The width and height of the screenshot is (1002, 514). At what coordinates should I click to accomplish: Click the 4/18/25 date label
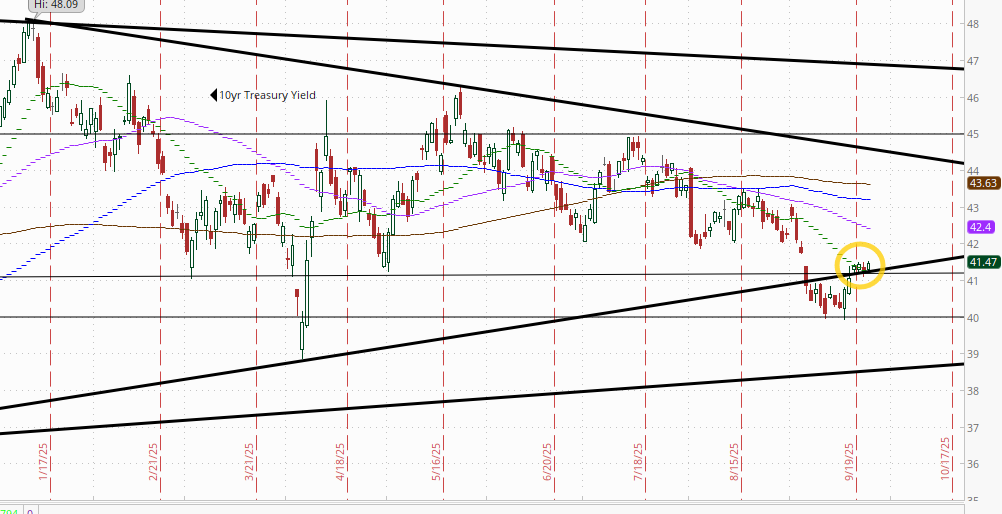(x=341, y=462)
